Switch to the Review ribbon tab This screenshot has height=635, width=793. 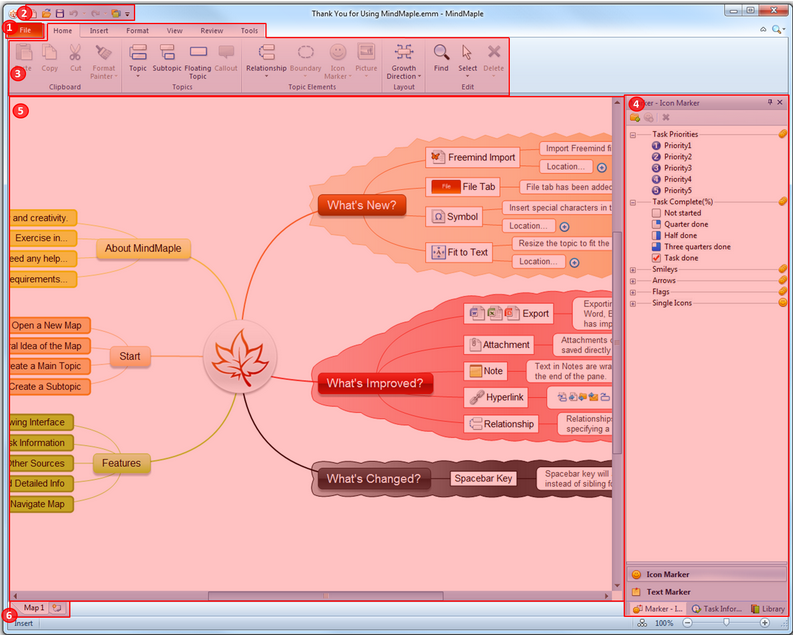click(212, 31)
